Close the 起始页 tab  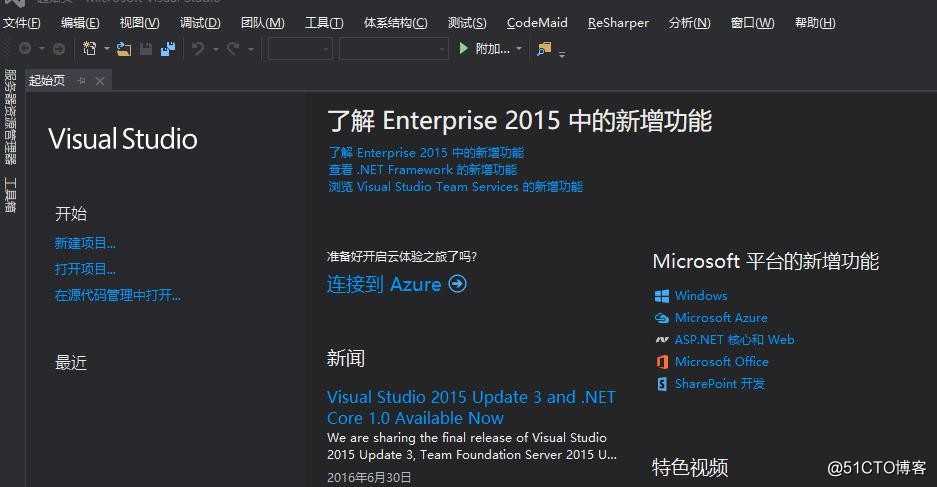click(x=100, y=81)
